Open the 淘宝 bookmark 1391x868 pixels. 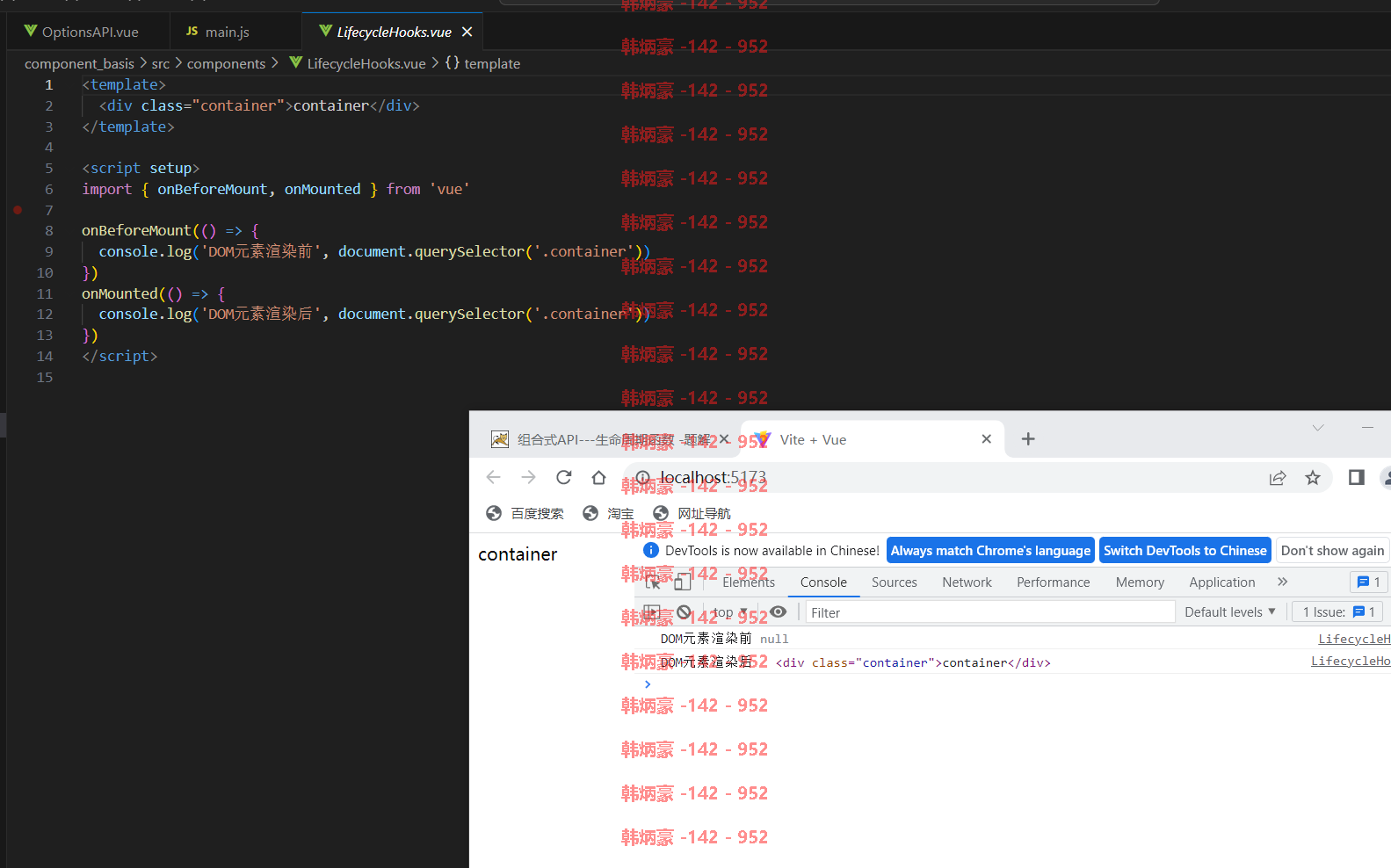click(x=609, y=513)
